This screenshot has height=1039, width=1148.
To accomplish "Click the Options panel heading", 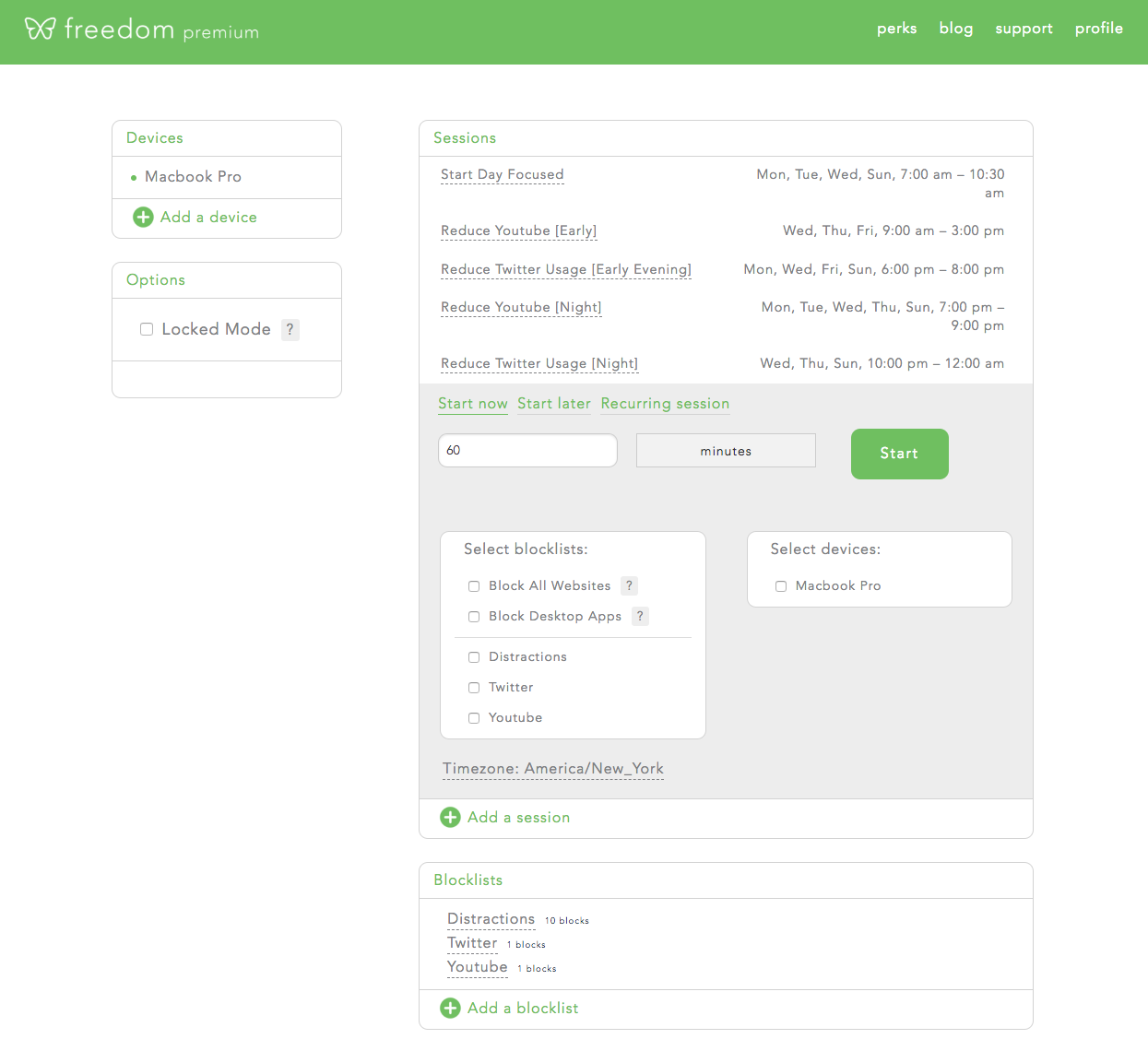I will (156, 280).
